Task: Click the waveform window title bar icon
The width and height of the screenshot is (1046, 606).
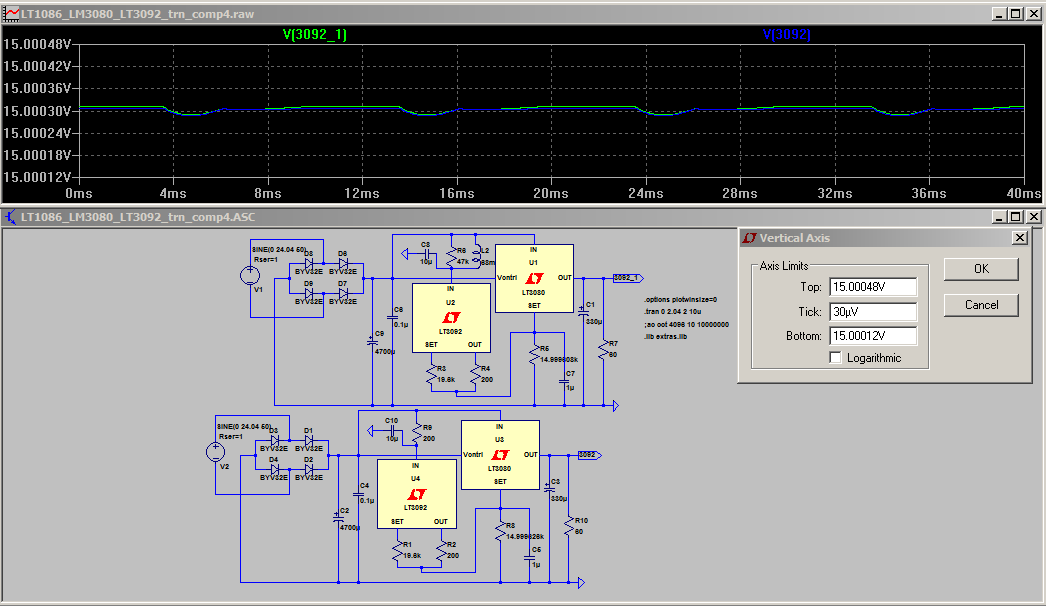Action: coord(11,13)
